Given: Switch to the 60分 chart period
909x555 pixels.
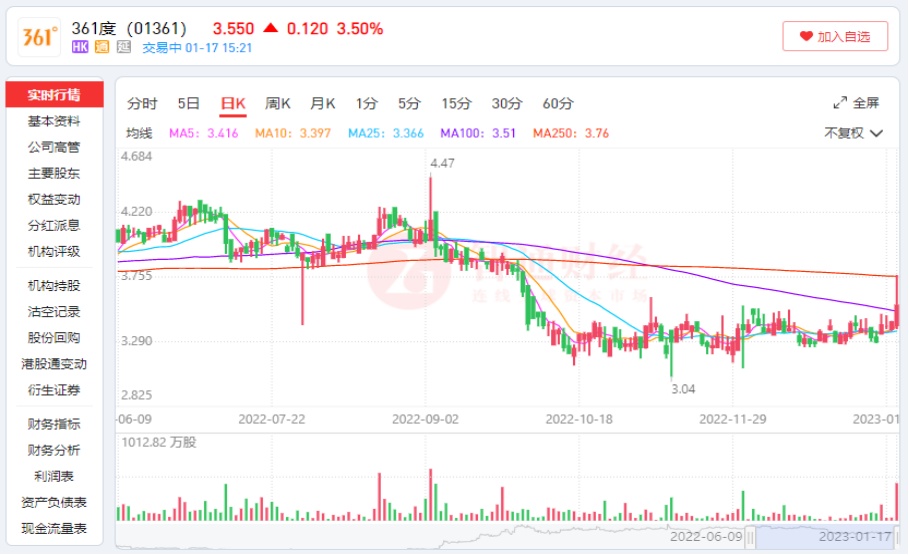Looking at the screenshot, I should tap(558, 103).
